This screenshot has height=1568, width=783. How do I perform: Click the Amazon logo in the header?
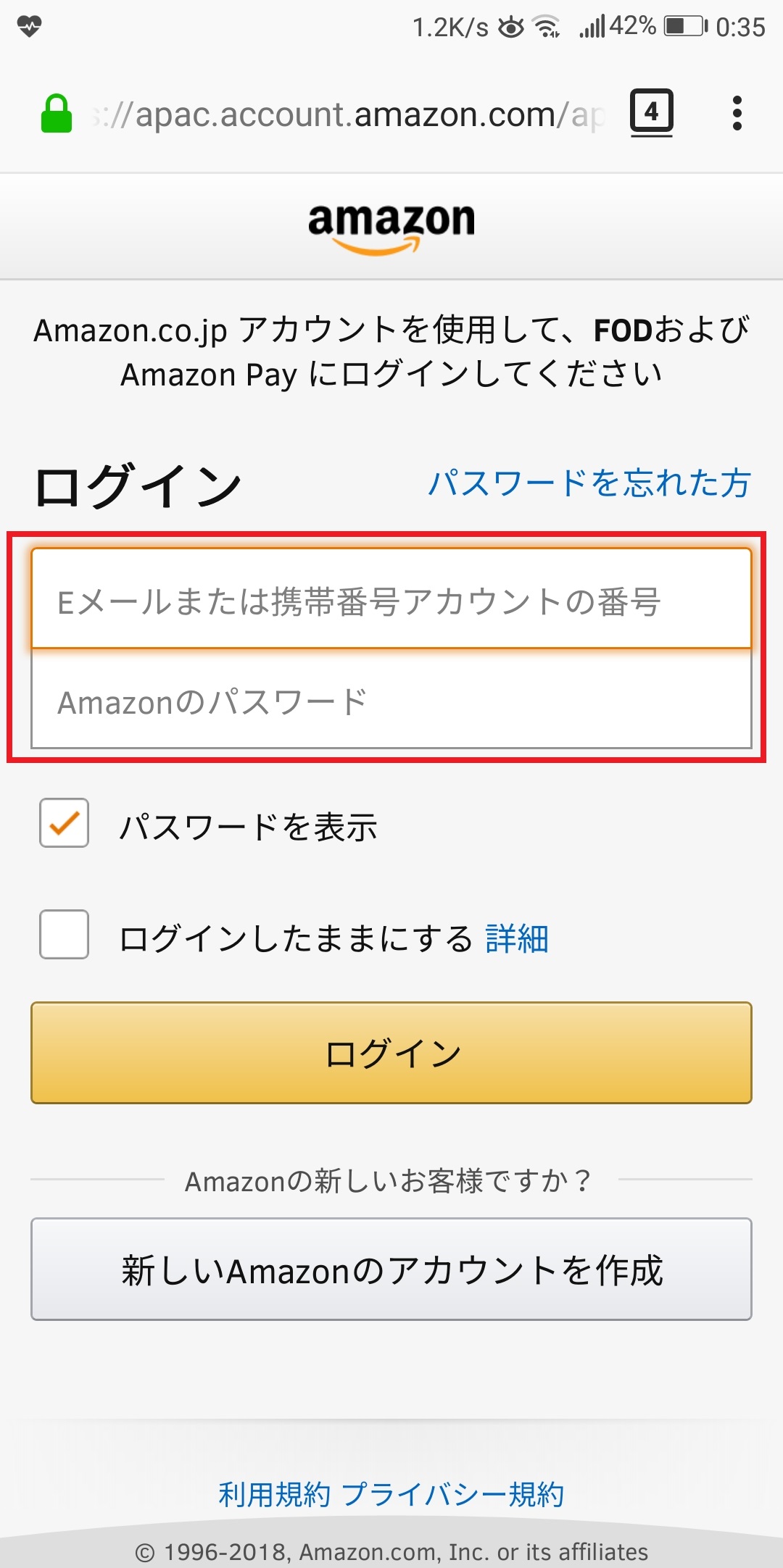point(391,228)
